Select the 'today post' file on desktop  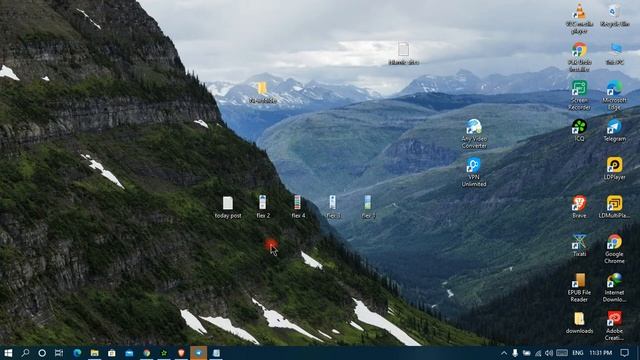coord(228,207)
